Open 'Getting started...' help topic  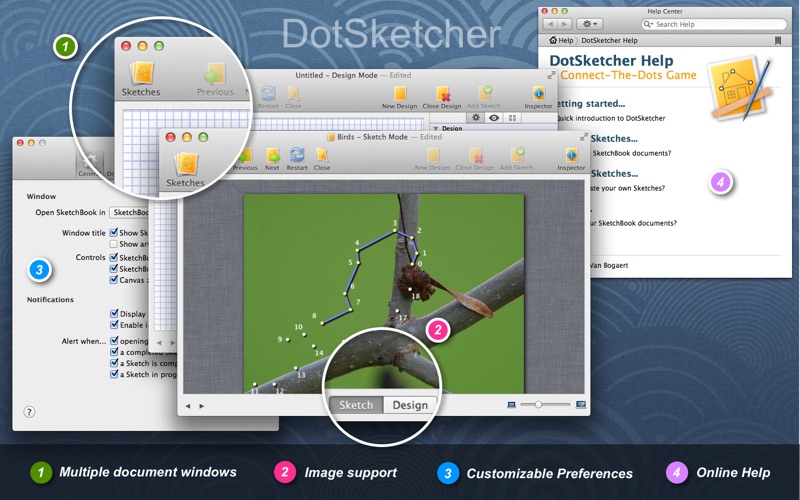[x=591, y=104]
